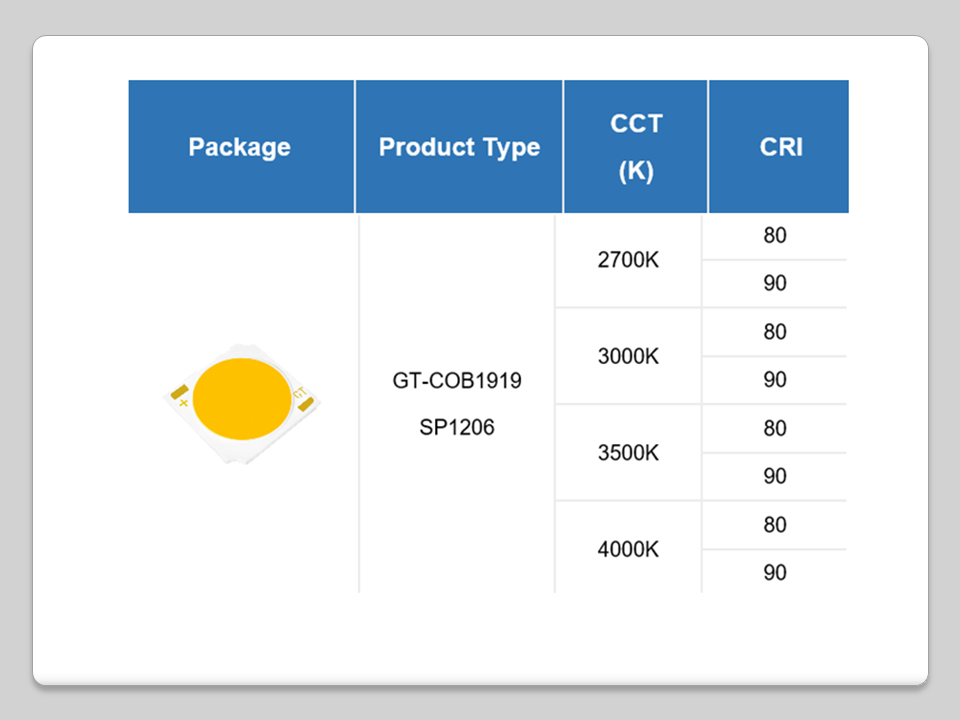Select the Product Type column header

coord(459,147)
